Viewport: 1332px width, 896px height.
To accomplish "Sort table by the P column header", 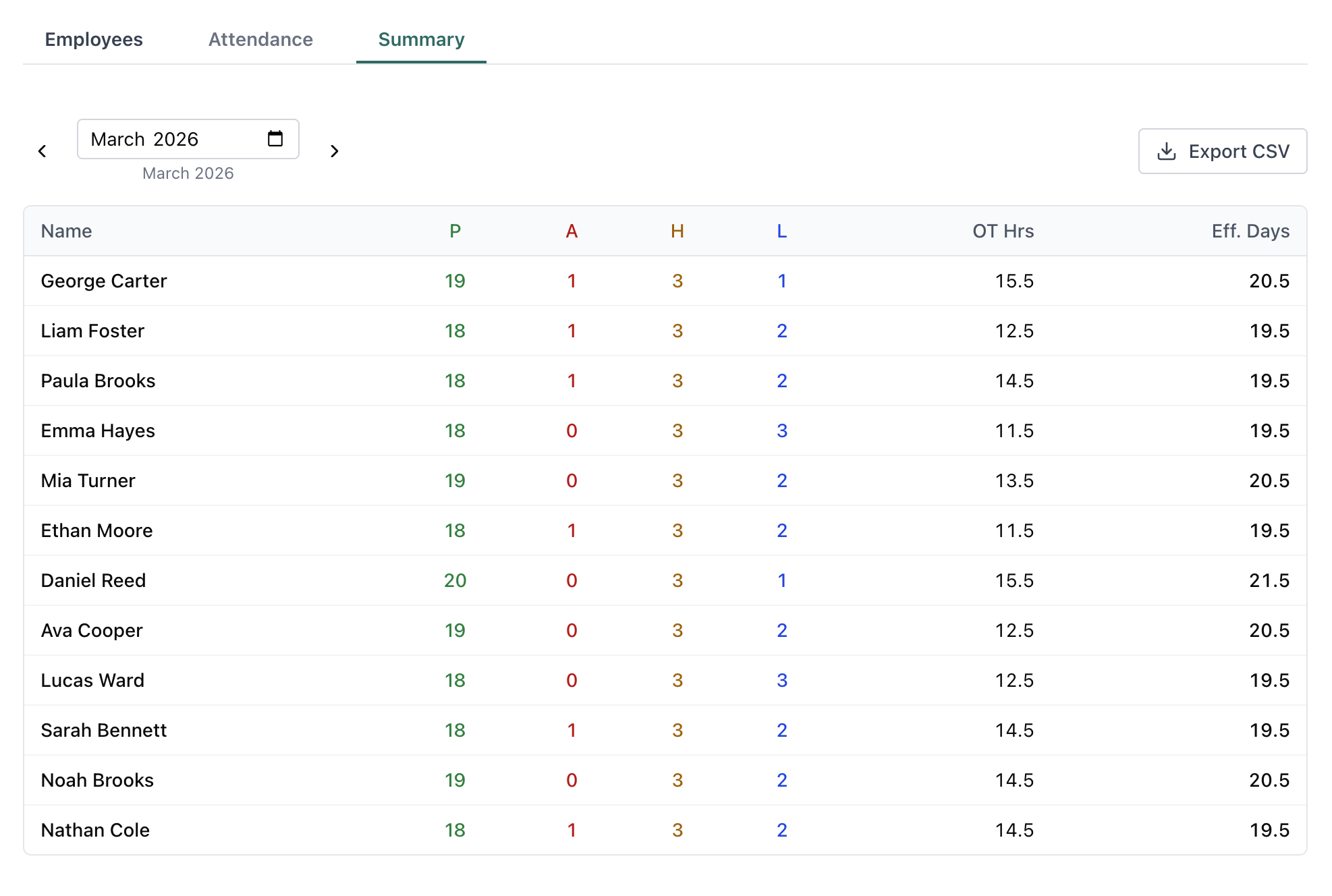I will tap(455, 231).
